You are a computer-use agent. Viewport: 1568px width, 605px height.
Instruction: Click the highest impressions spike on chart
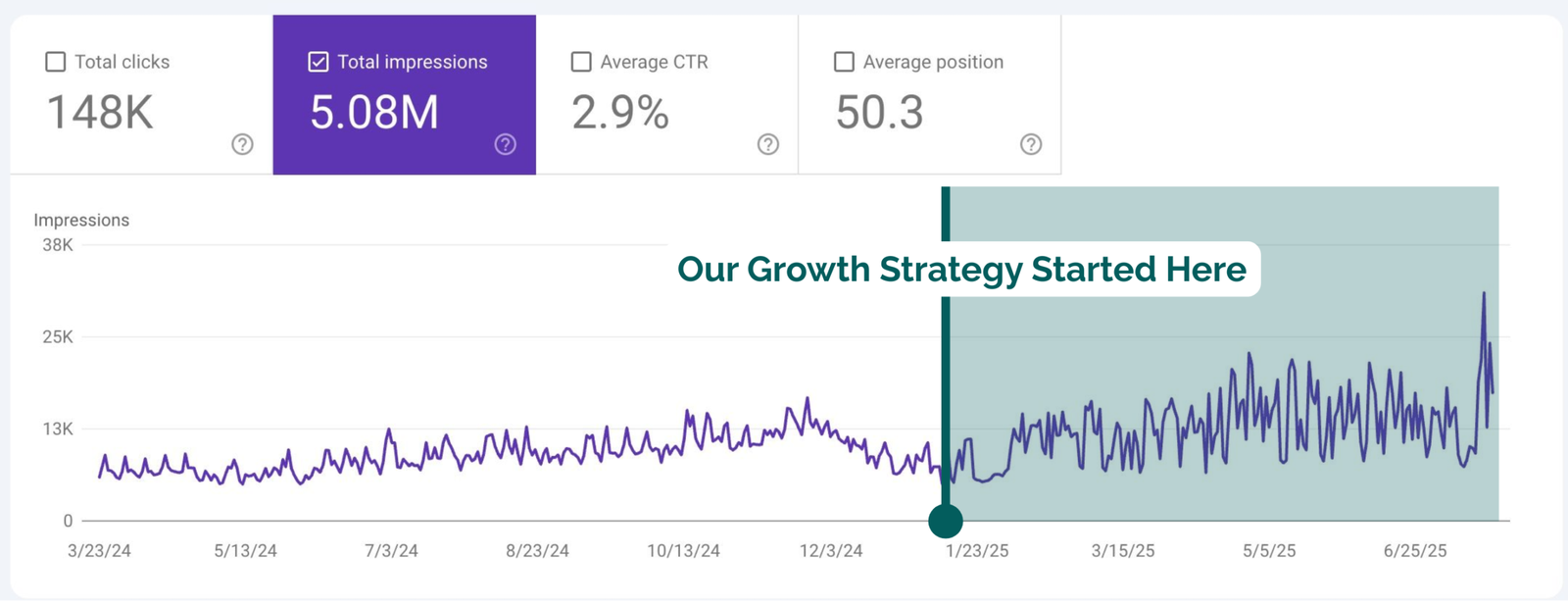click(x=1484, y=293)
